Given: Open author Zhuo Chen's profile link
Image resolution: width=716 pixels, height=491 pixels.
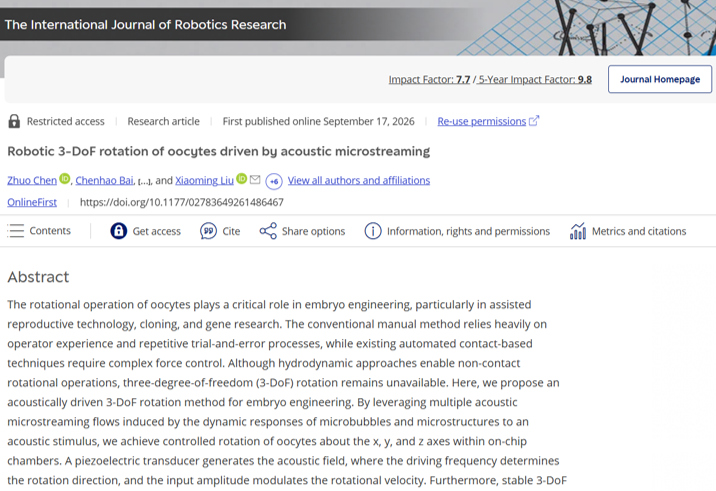Looking at the screenshot, I should click(32, 180).
